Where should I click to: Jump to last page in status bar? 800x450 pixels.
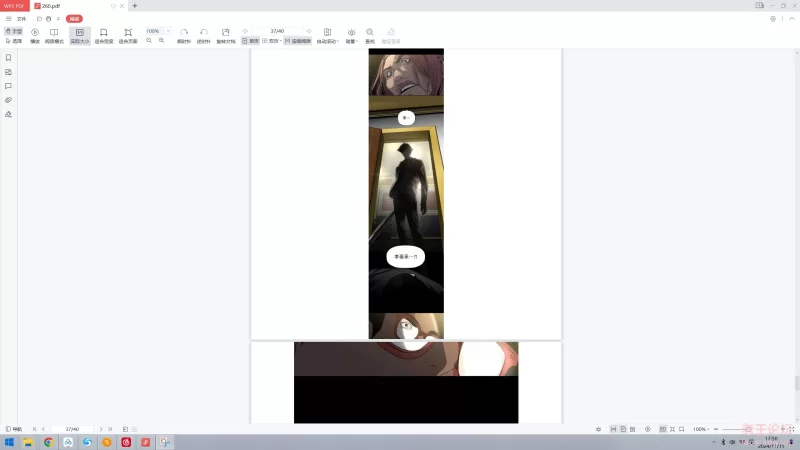tap(110, 429)
